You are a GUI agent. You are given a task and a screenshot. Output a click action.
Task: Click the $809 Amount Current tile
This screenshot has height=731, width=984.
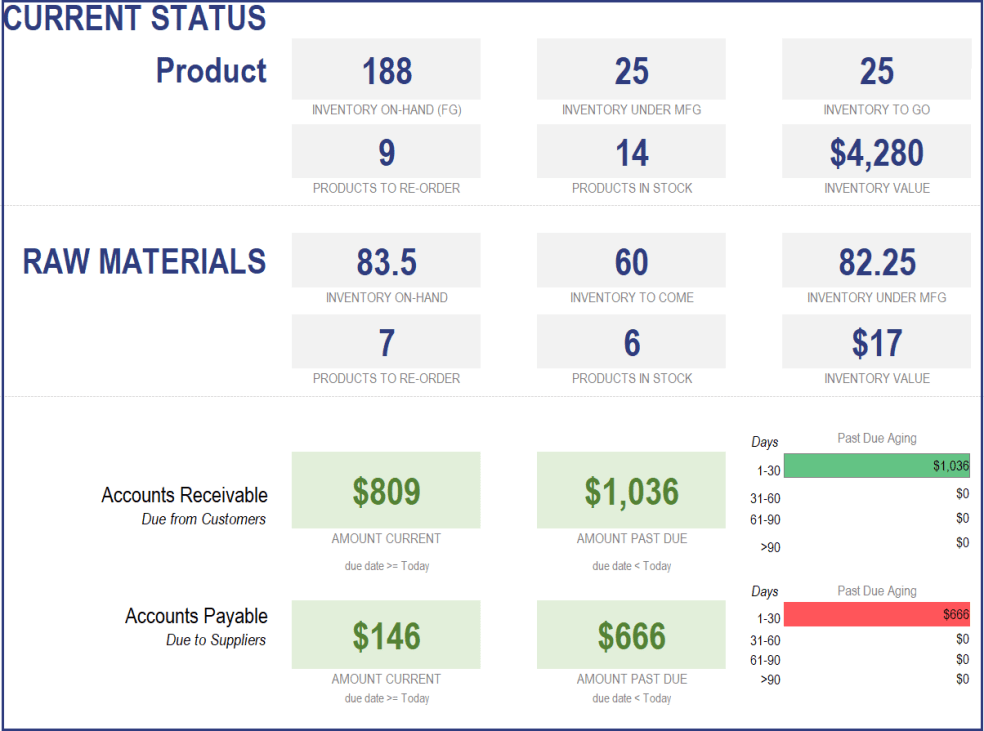coord(386,490)
